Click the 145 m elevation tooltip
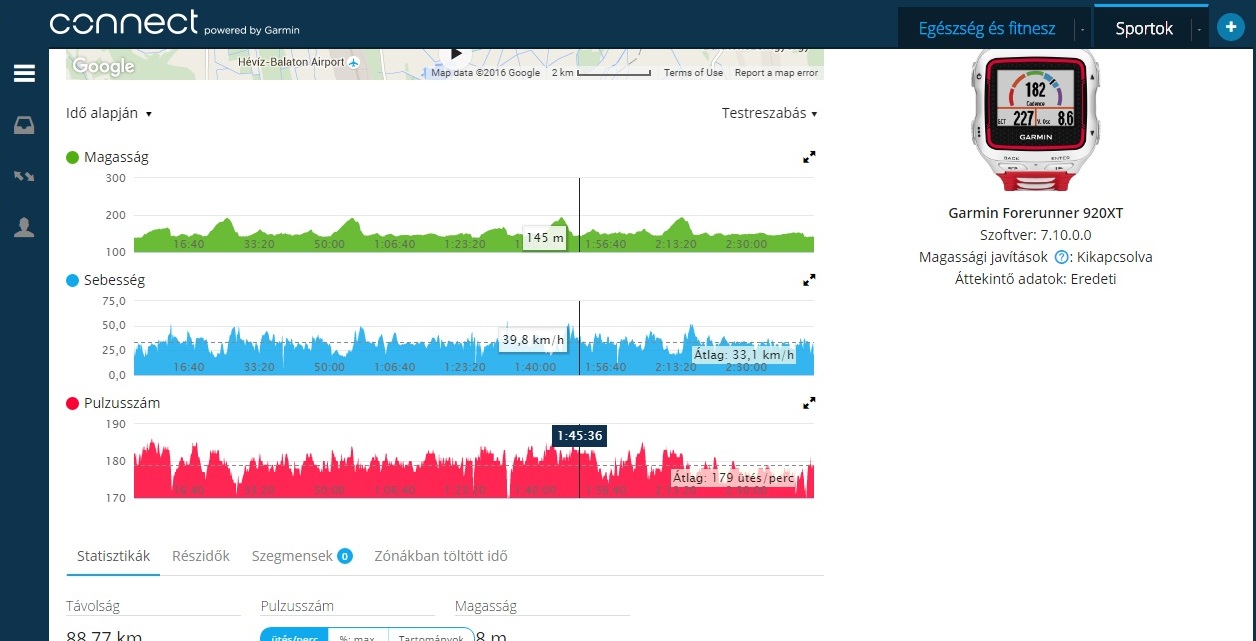The width and height of the screenshot is (1256, 641). coord(544,238)
